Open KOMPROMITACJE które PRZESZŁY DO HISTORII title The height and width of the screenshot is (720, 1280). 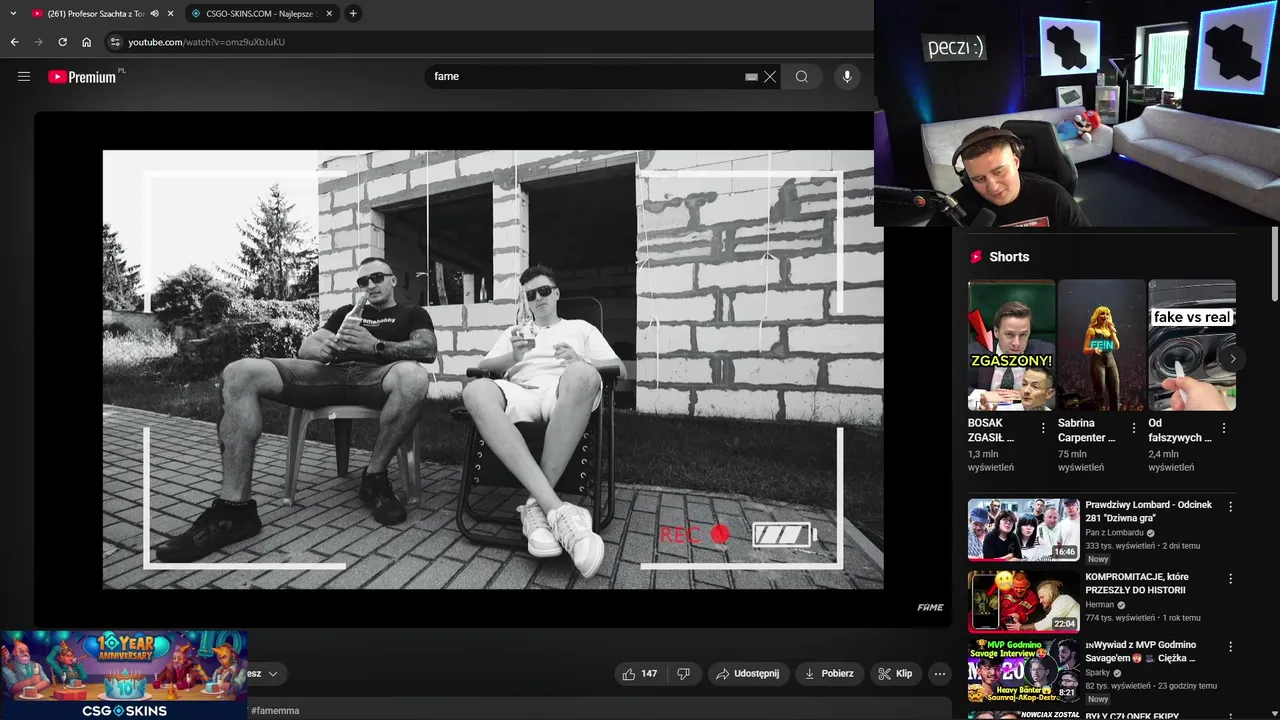[1135, 584]
